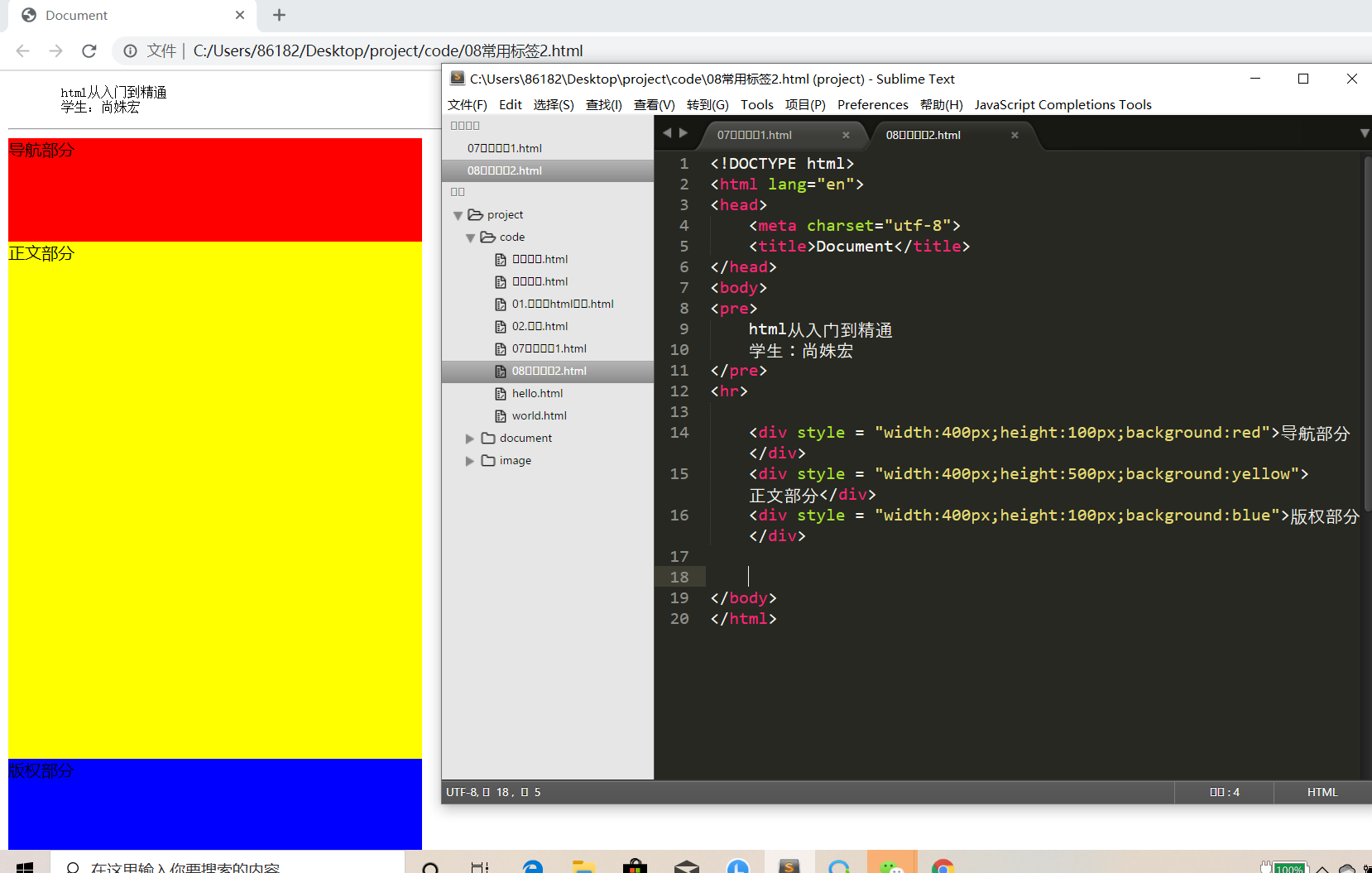
Task: Open WeChat from the taskbar
Action: click(x=891, y=866)
